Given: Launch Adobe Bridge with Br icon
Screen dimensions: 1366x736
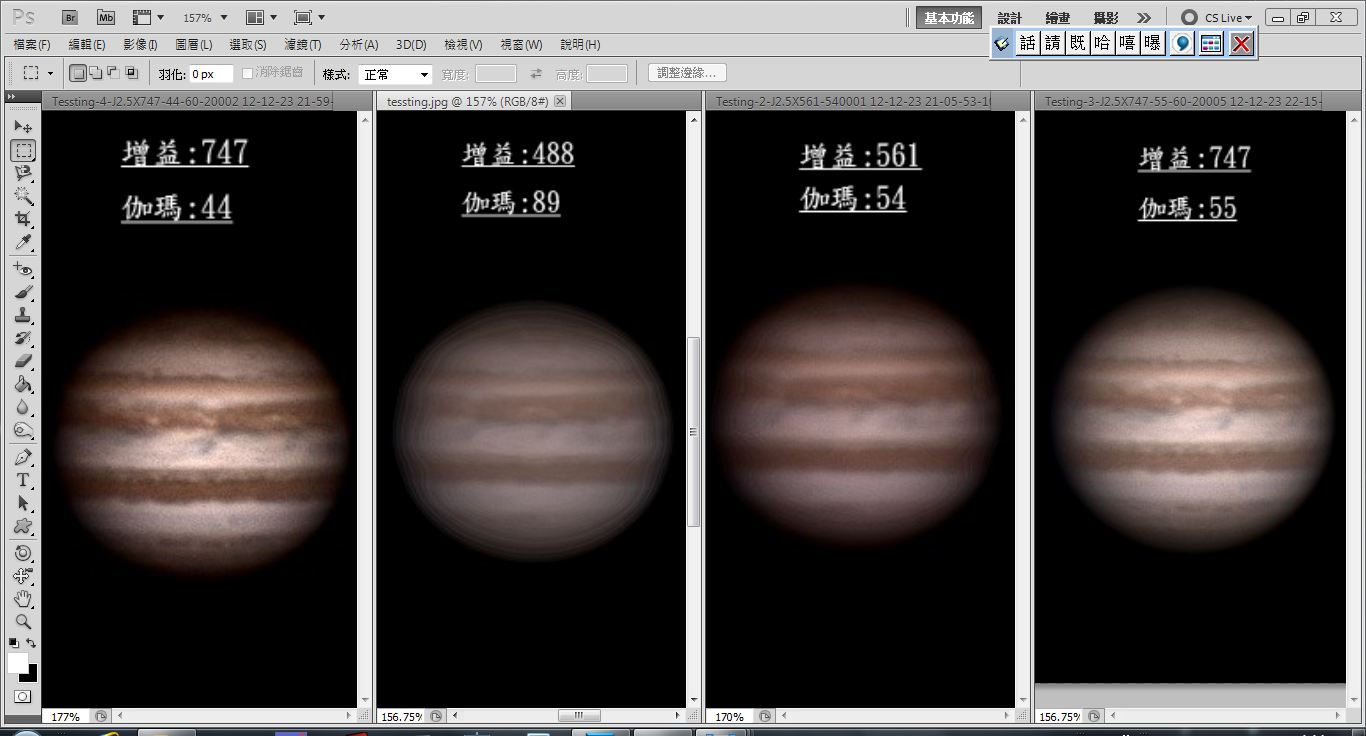Looking at the screenshot, I should [x=69, y=17].
